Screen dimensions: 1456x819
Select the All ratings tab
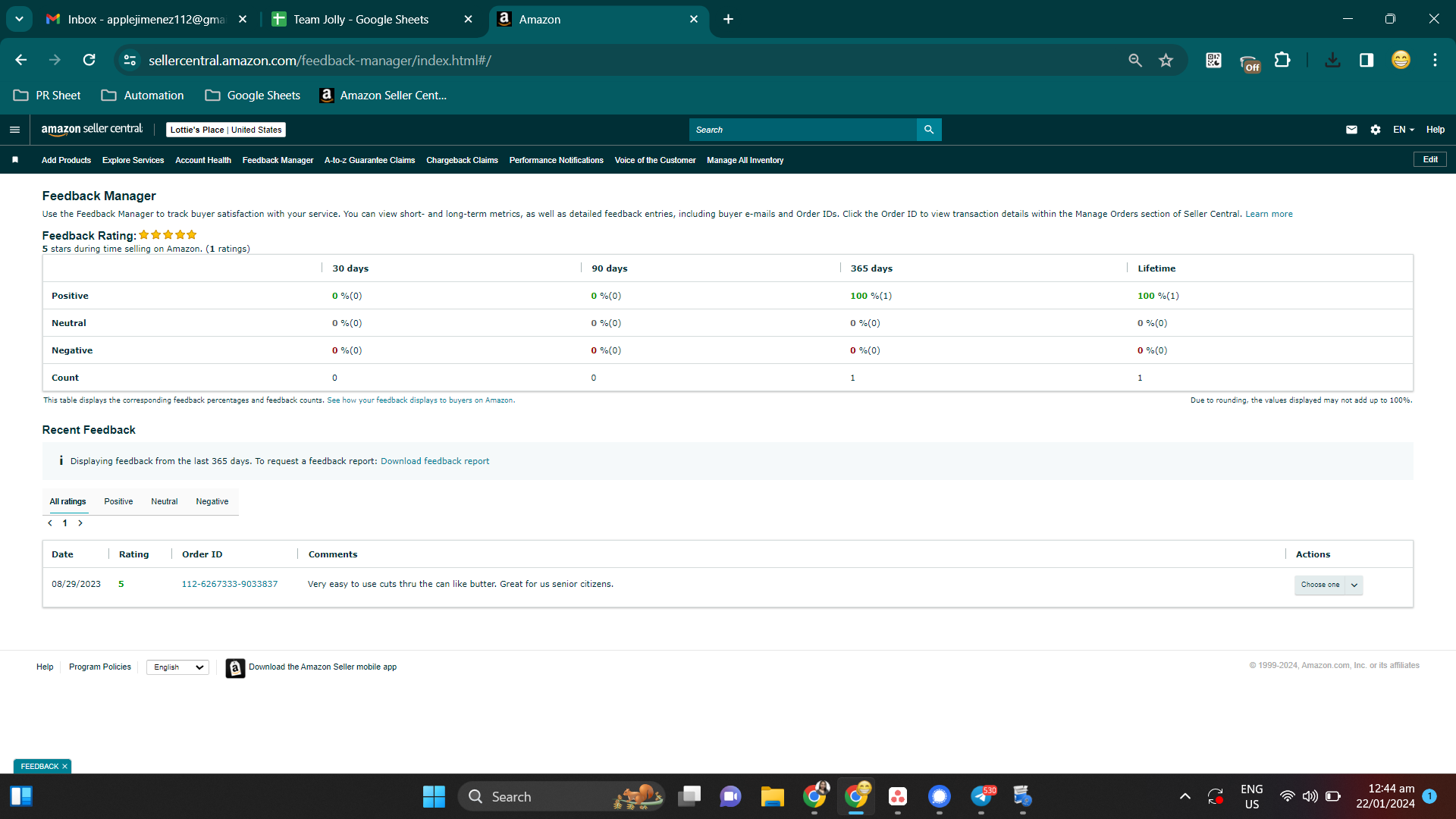tap(68, 501)
